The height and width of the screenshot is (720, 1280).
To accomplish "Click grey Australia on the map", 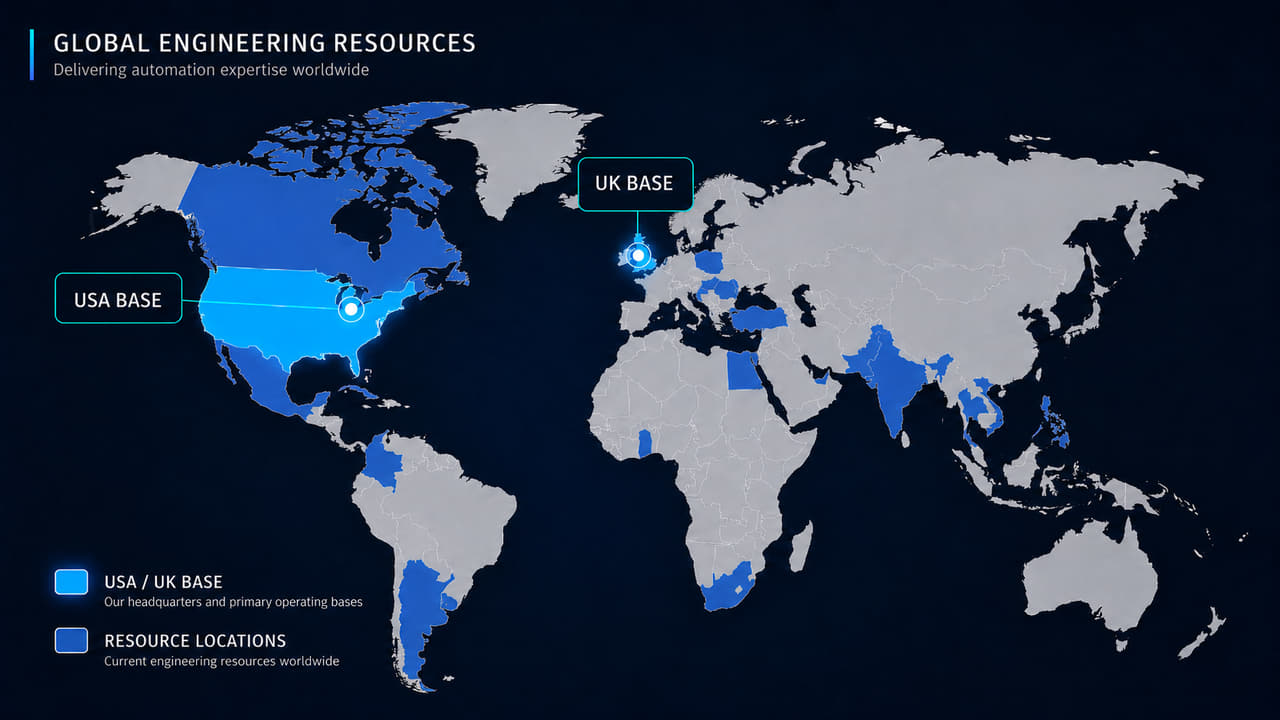I will [x=1092, y=578].
